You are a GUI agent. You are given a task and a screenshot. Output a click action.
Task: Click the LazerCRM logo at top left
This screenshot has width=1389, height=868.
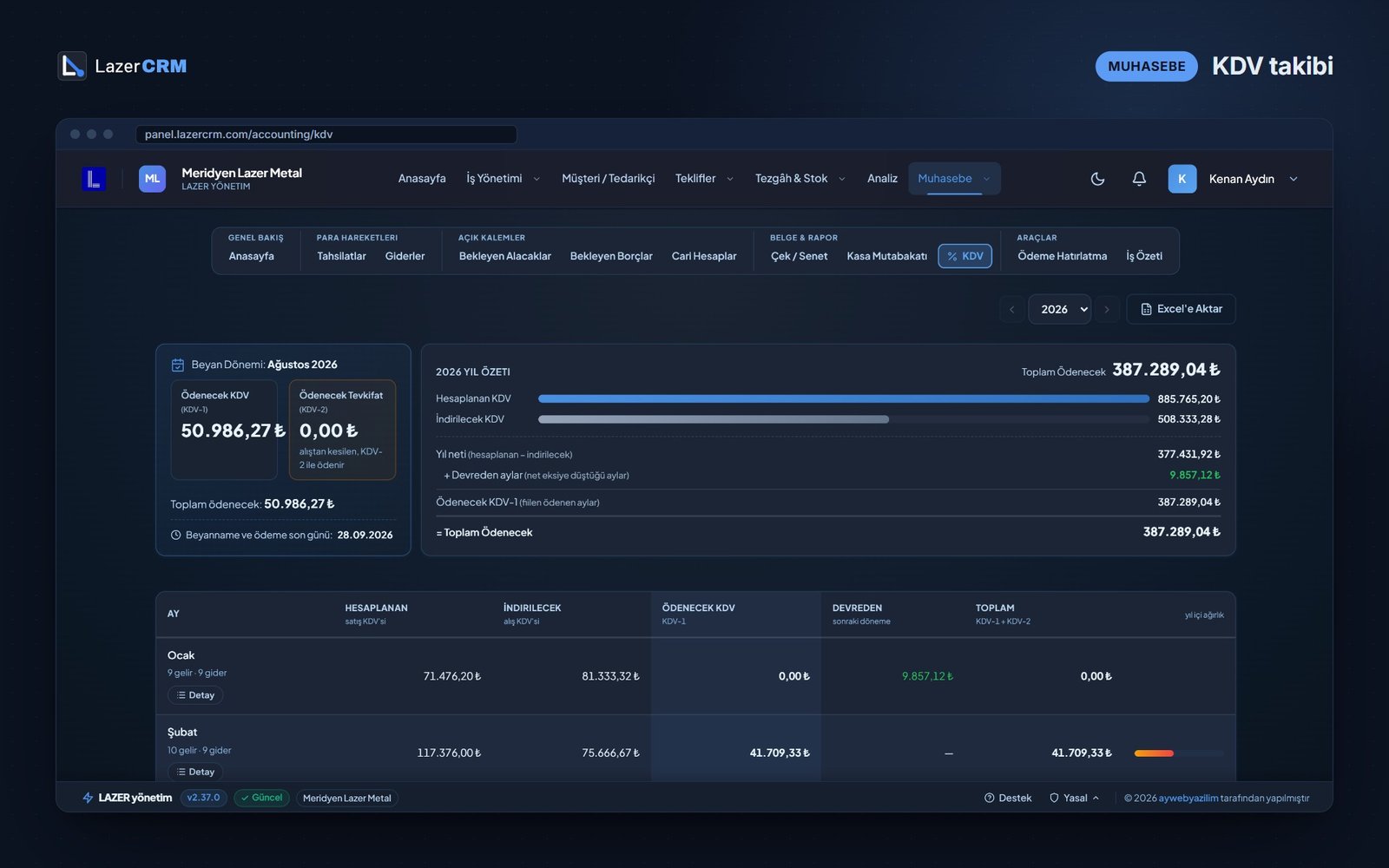click(122, 66)
